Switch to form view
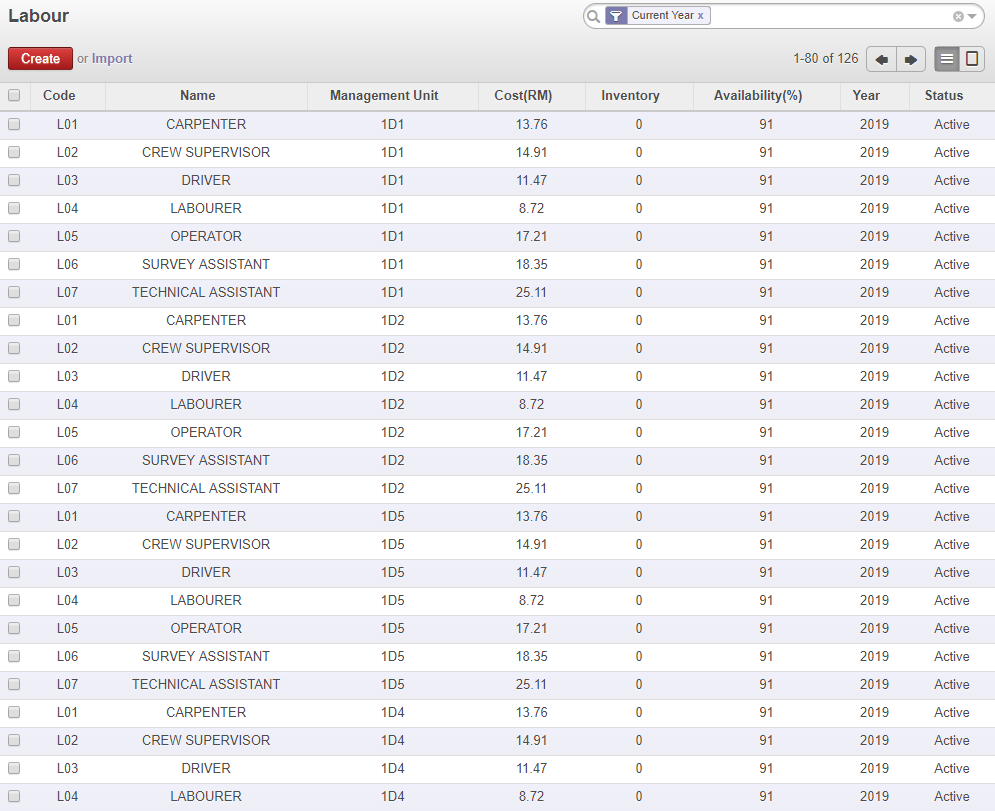 click(971, 59)
